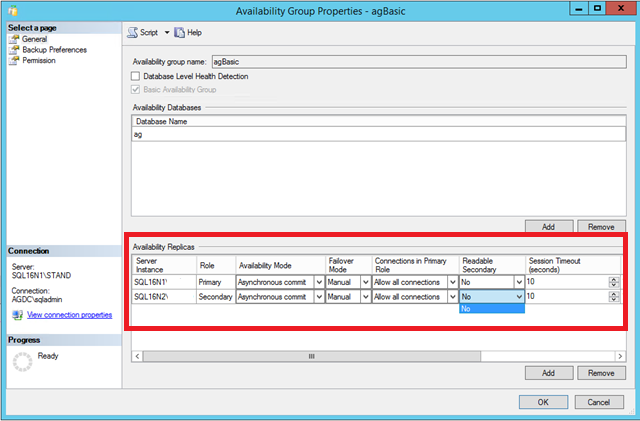The image size is (640, 421).
Task: Click the Script toolbar icon
Action: tap(133, 32)
